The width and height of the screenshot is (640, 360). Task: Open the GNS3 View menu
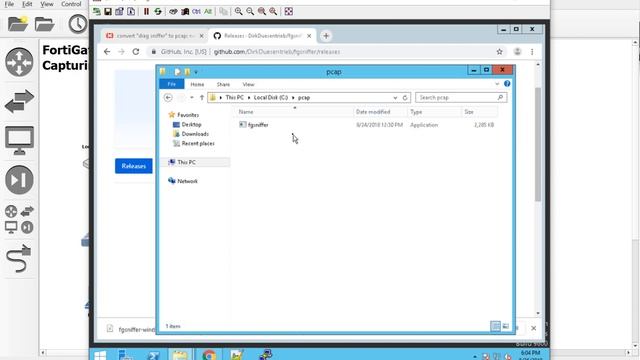[47, 4]
